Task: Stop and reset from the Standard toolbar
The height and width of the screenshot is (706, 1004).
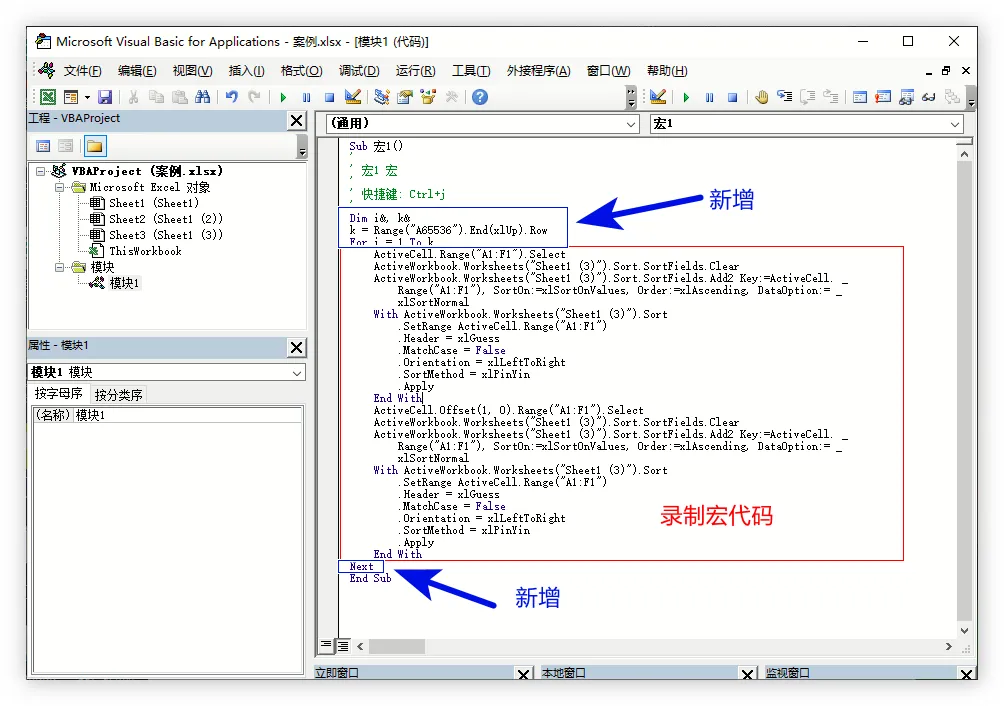Action: pyautogui.click(x=329, y=97)
